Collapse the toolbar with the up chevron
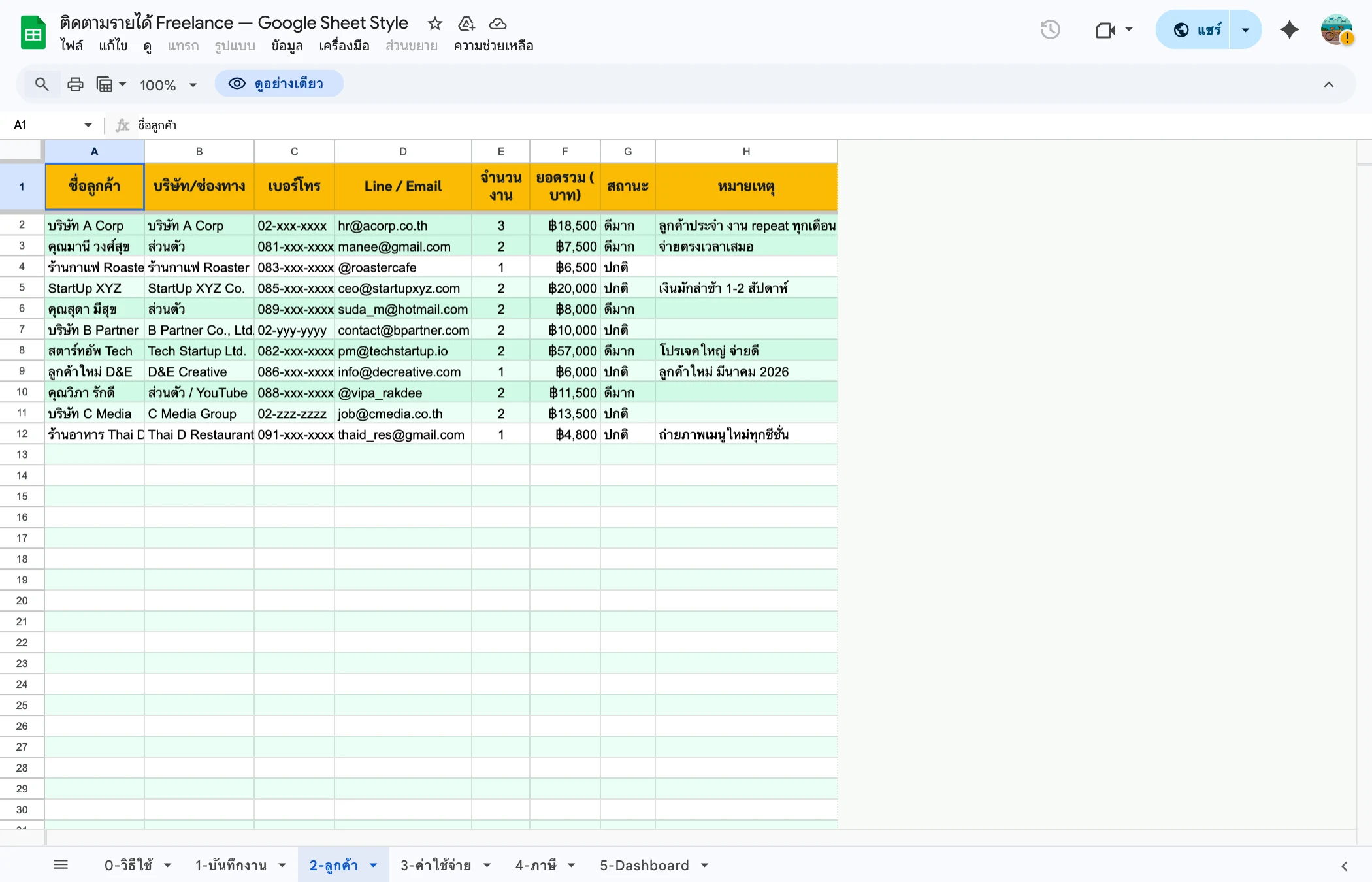The image size is (1372, 882). (1330, 84)
